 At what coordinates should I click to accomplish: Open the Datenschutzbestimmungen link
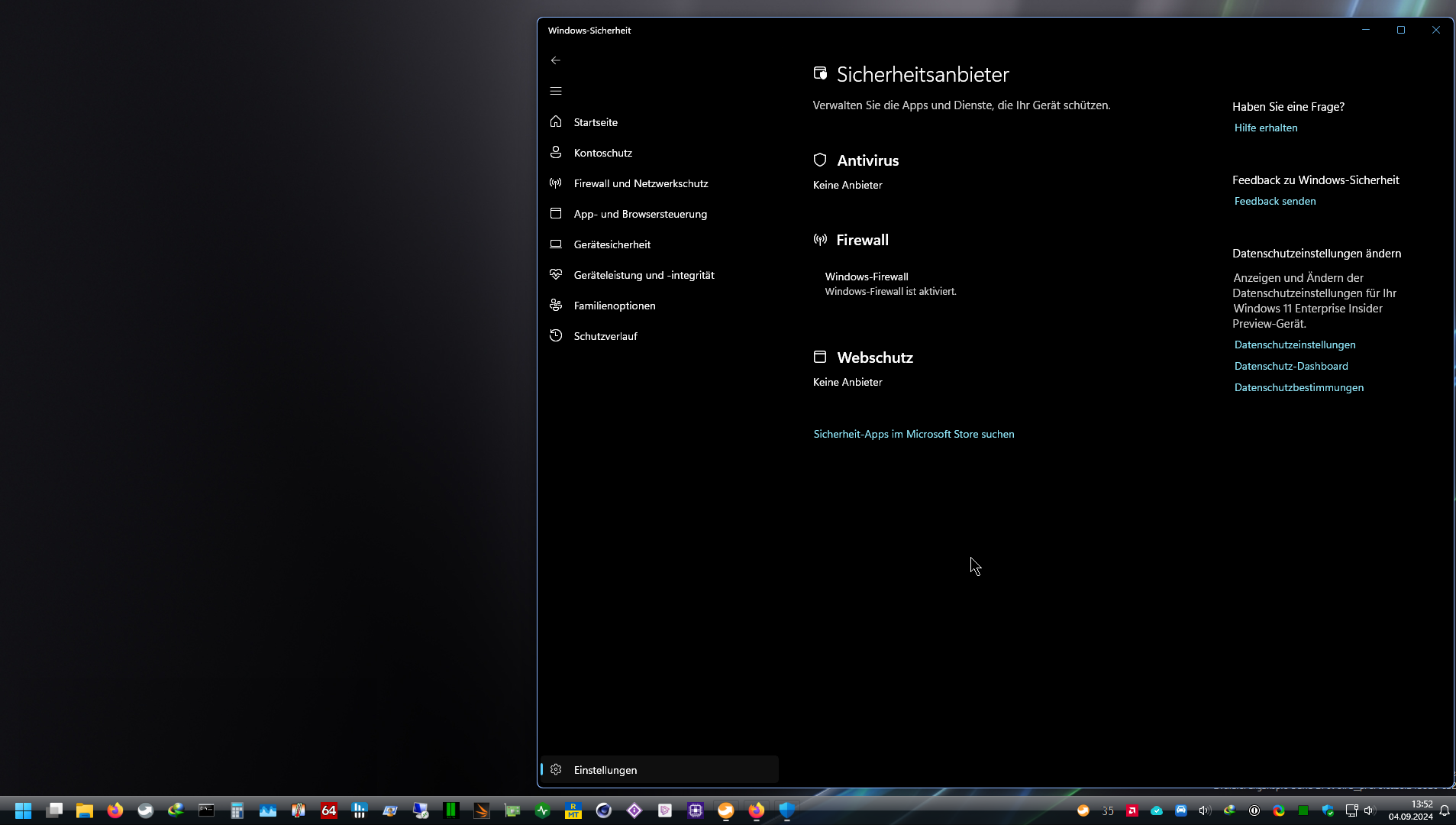(x=1299, y=387)
